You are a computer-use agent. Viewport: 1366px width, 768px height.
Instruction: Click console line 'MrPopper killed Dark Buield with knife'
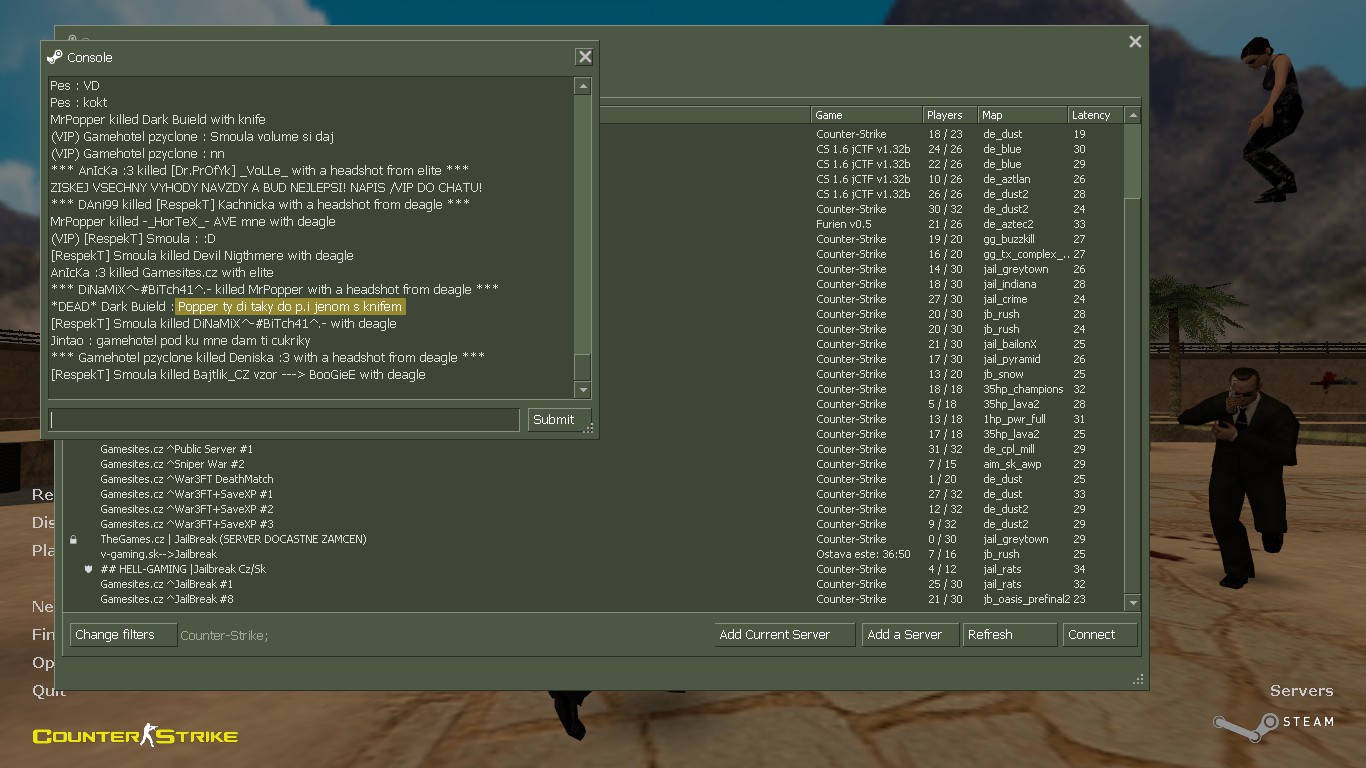pyautogui.click(x=158, y=120)
